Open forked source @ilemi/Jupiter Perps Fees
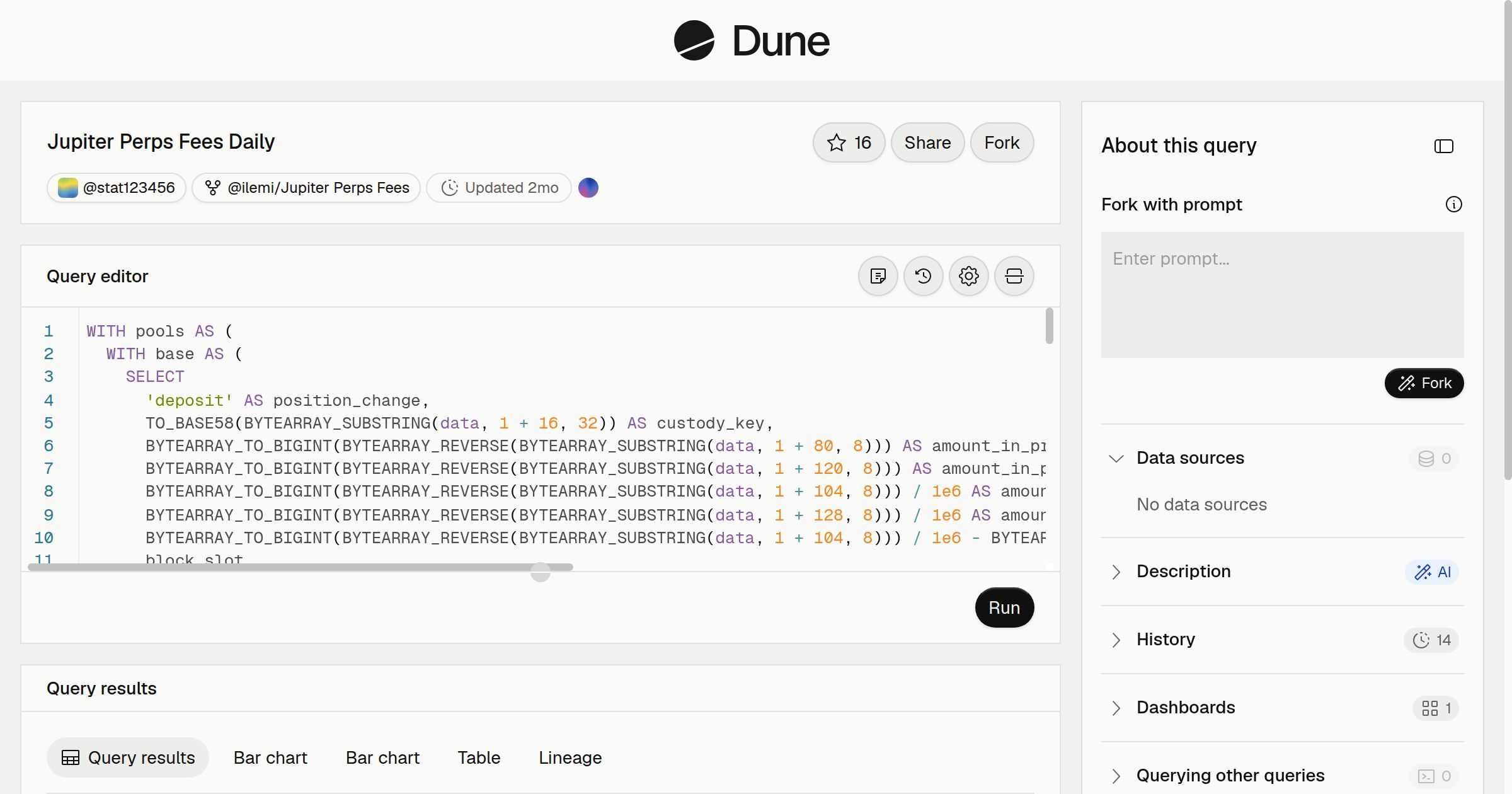 306,188
